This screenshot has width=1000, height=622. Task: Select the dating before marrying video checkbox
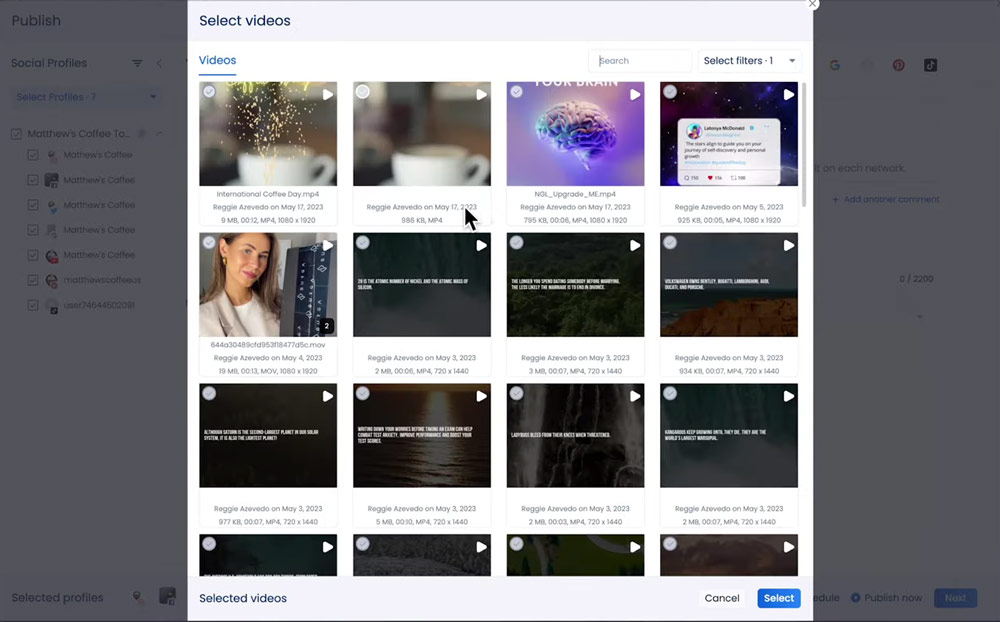(x=517, y=242)
